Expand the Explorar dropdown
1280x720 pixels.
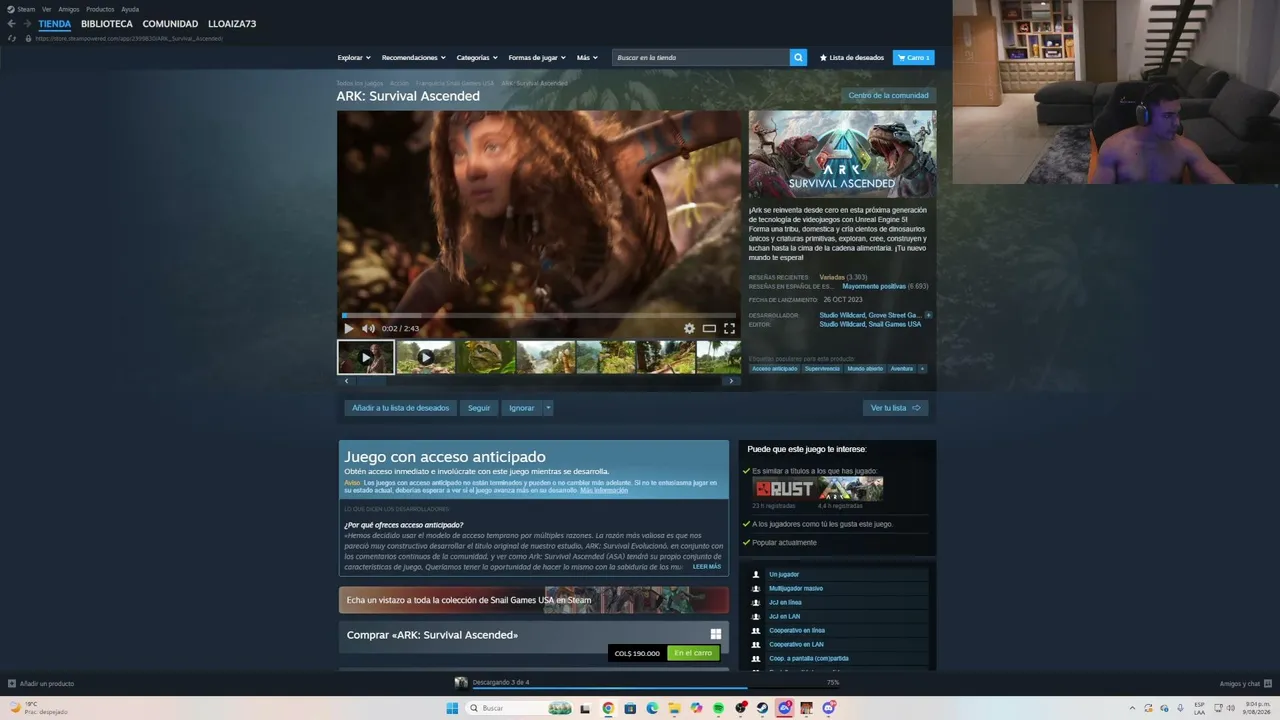click(354, 58)
